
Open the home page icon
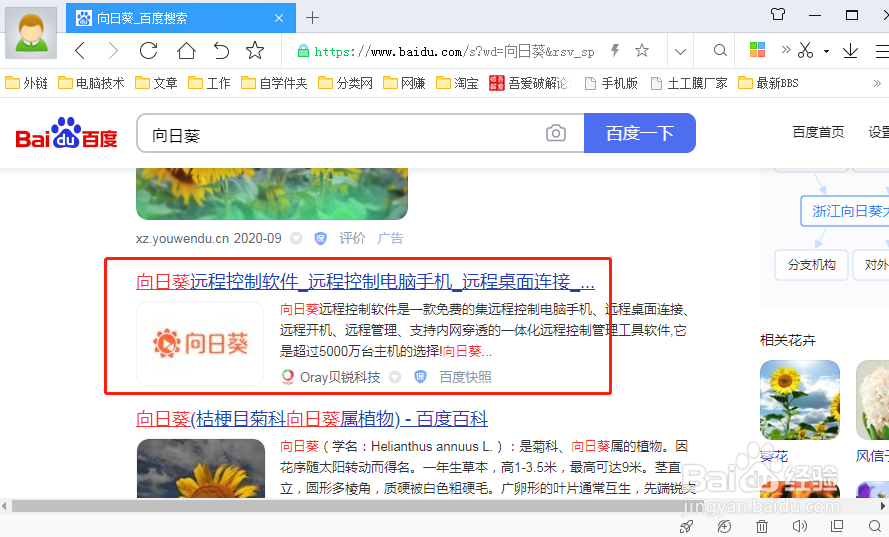coord(186,51)
